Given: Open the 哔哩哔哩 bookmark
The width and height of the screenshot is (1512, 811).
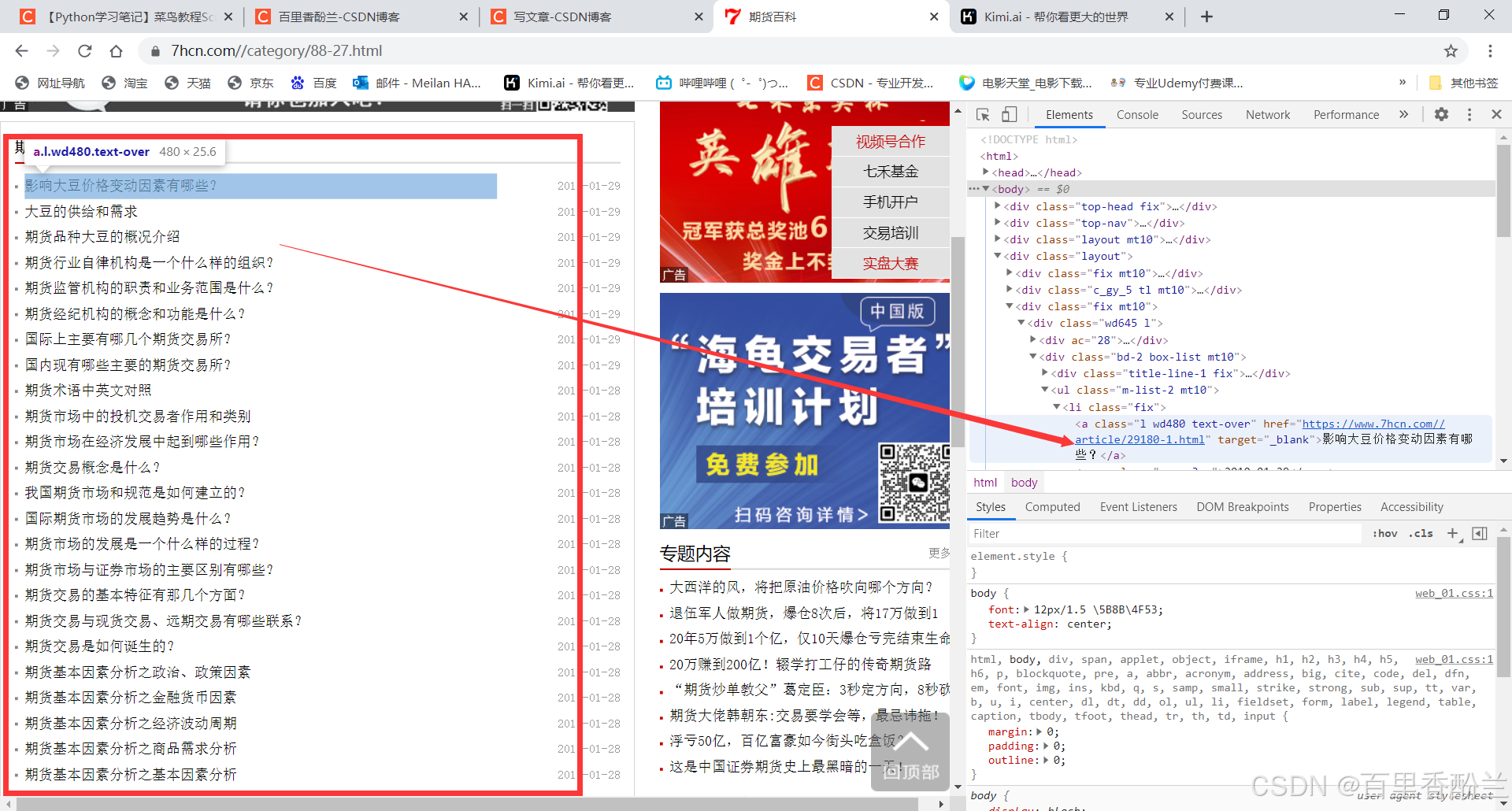Looking at the screenshot, I should pos(722,83).
